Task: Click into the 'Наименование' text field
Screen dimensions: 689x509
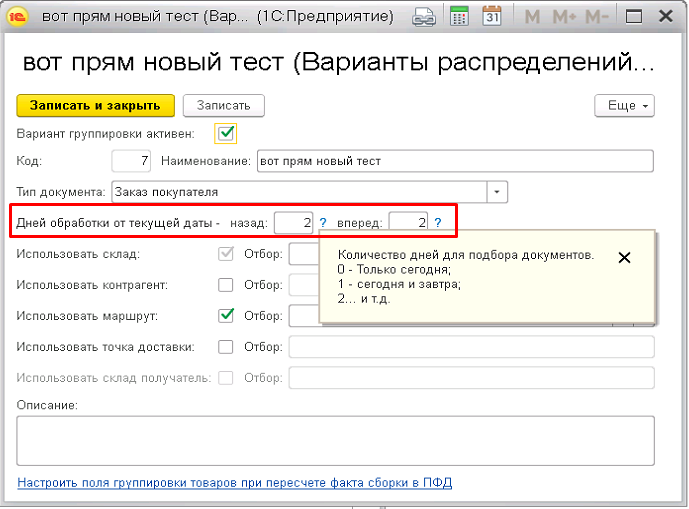Action: (x=454, y=161)
